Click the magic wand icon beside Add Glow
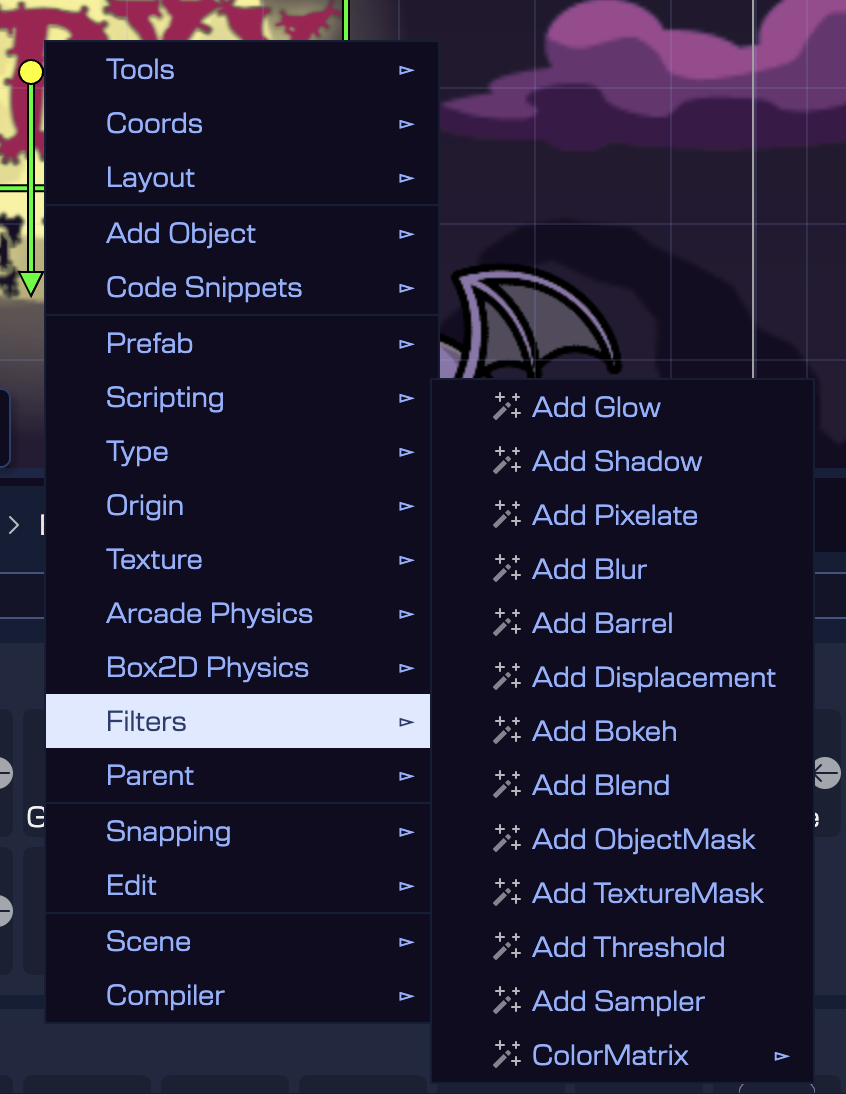This screenshot has height=1094, width=846. [507, 407]
